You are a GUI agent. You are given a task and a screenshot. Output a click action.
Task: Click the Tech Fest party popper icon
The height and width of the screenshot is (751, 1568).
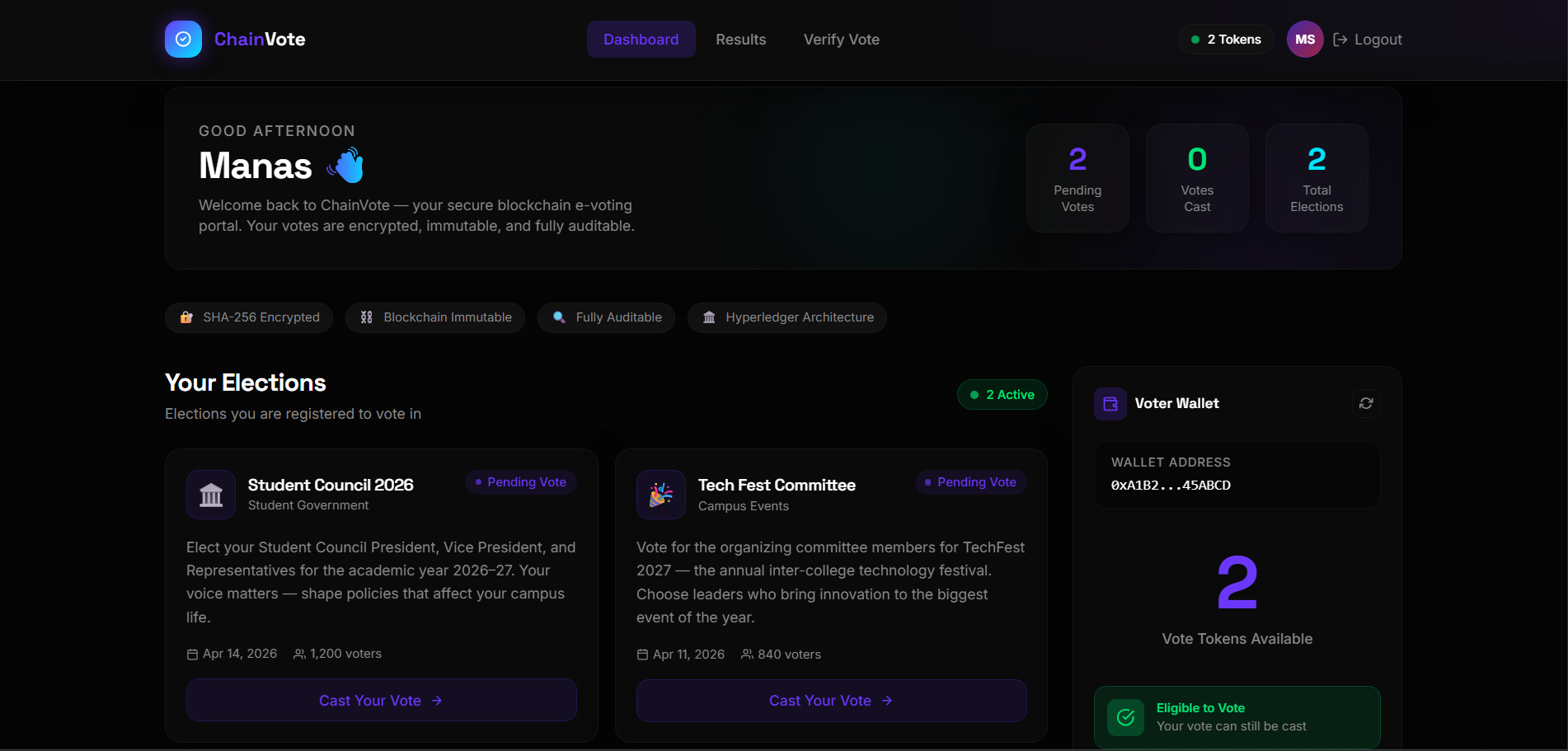[661, 495]
